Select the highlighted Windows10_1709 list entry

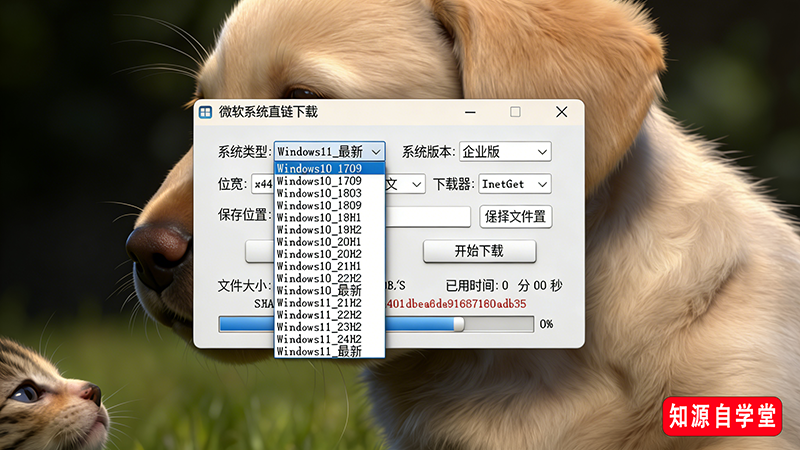tap(330, 168)
